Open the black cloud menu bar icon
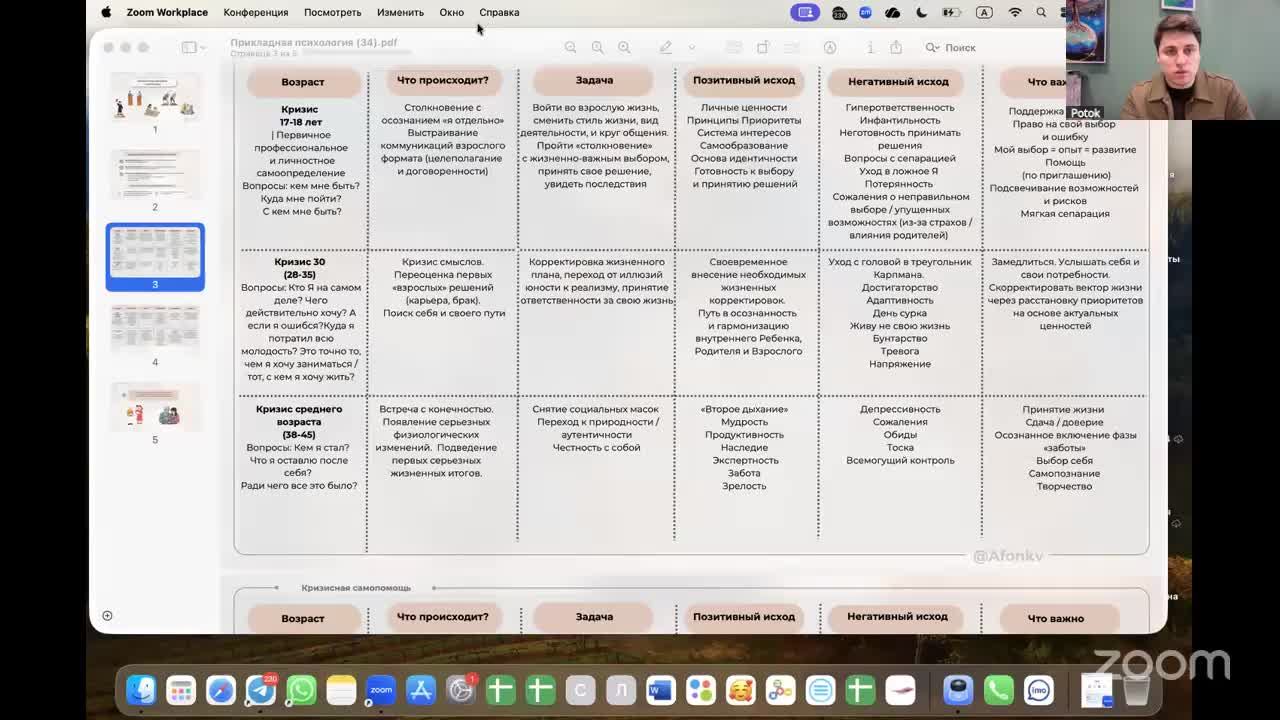 [893, 12]
